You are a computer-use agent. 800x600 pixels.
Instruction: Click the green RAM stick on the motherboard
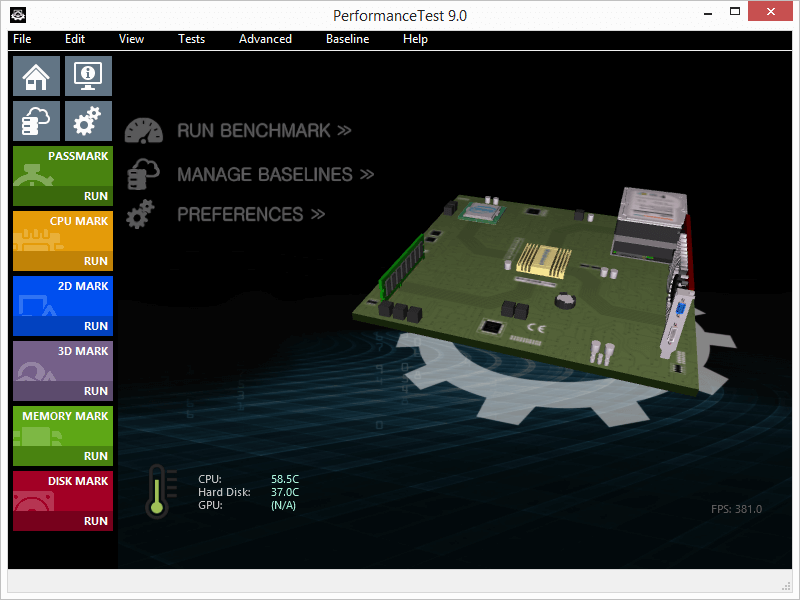point(402,266)
